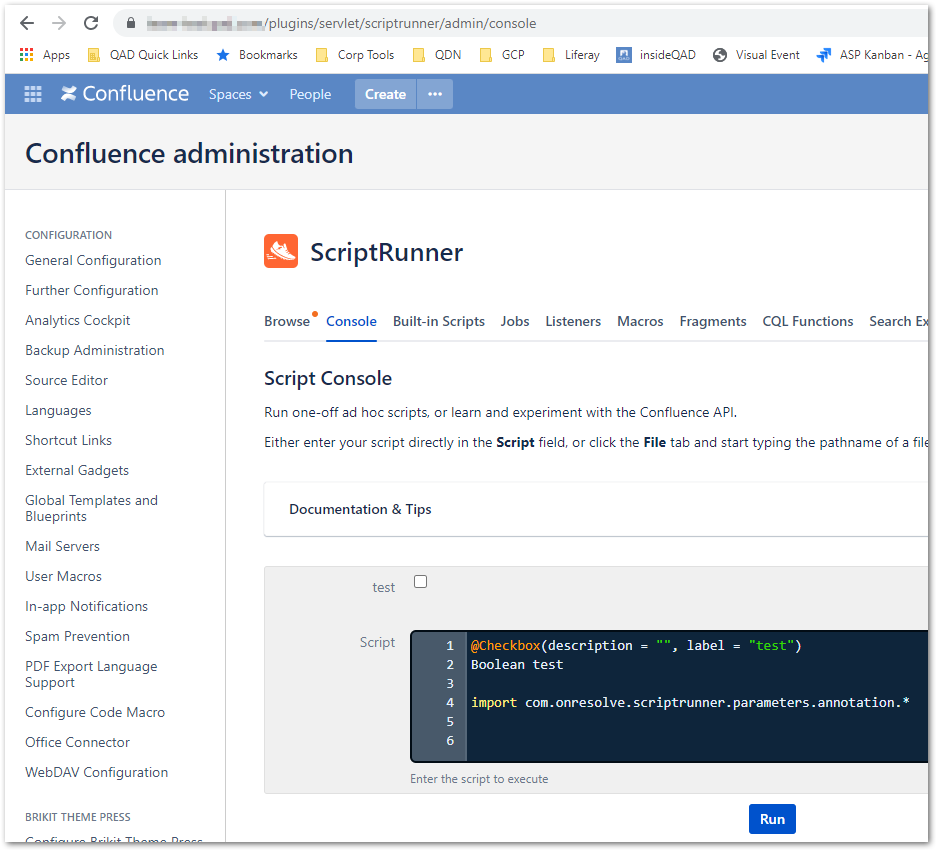
Task: Open PDF Export Language Support
Action: [x=91, y=674]
